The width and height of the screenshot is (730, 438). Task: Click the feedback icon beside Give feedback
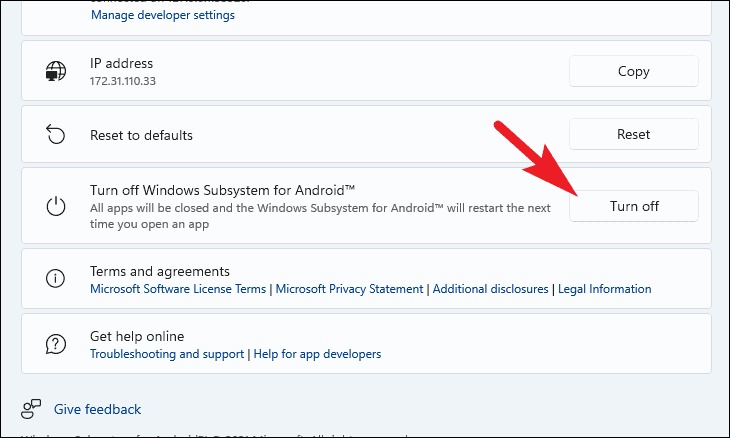pos(31,409)
